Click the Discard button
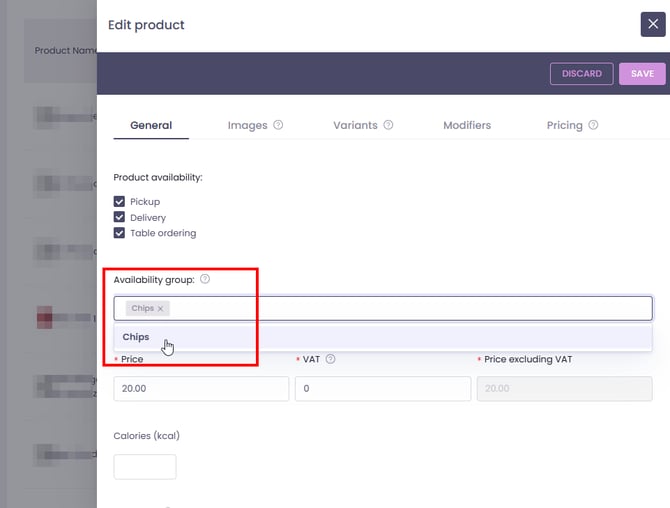This screenshot has height=508, width=670. [581, 74]
